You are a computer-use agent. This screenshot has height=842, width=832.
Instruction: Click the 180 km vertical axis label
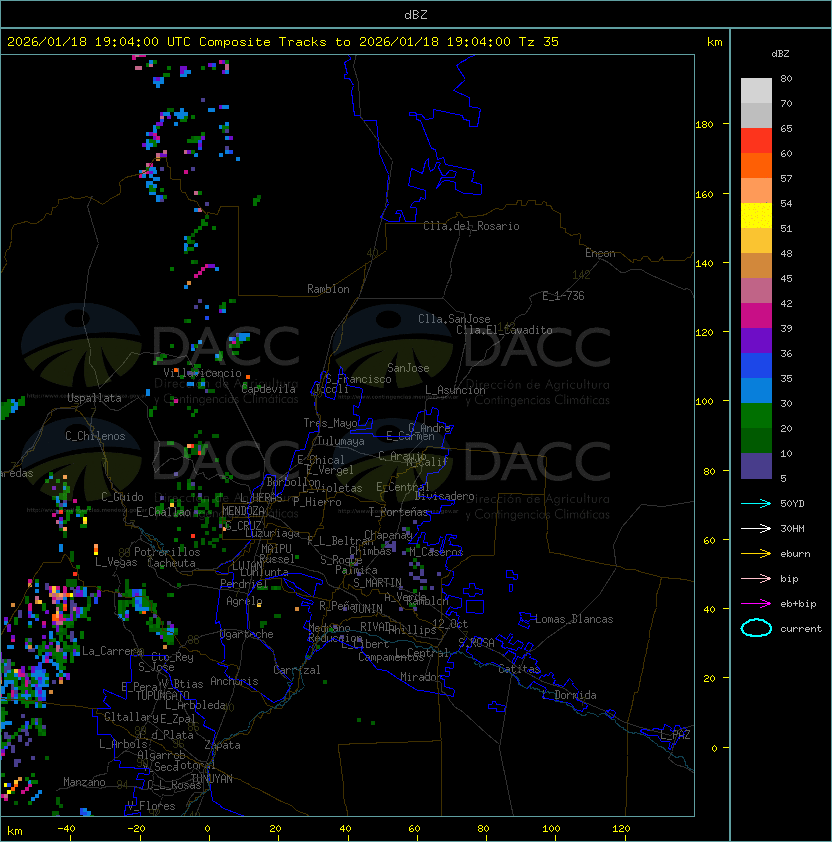point(704,125)
